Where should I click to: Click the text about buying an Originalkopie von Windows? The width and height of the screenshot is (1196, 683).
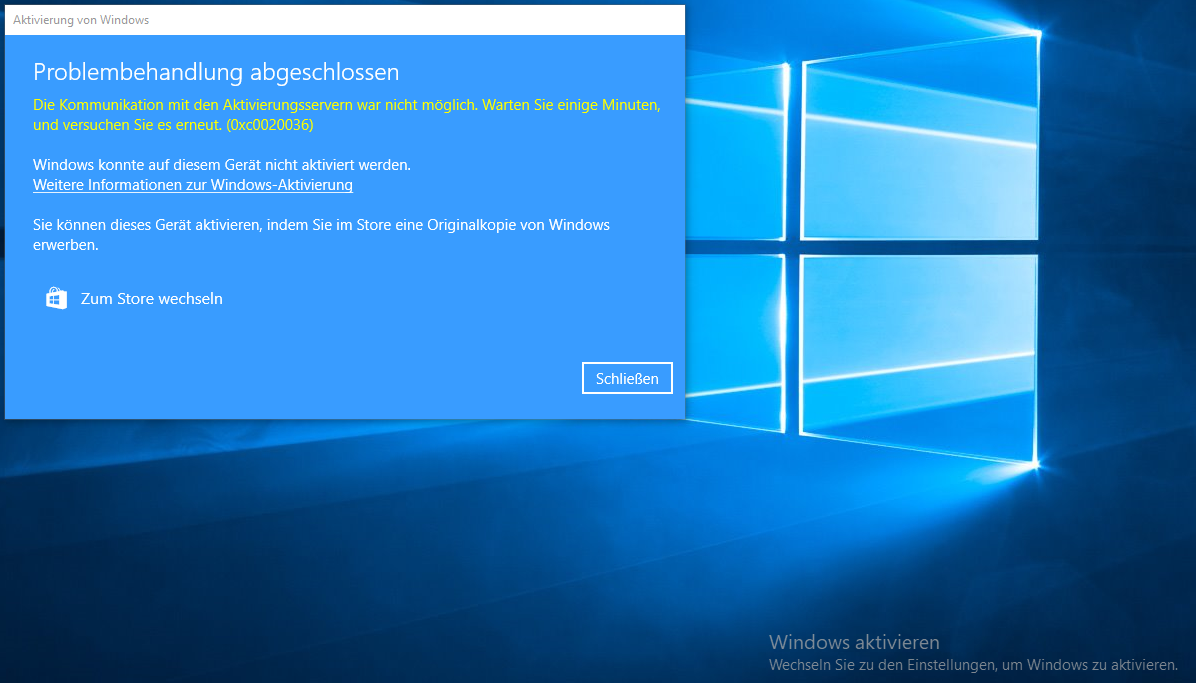(321, 235)
